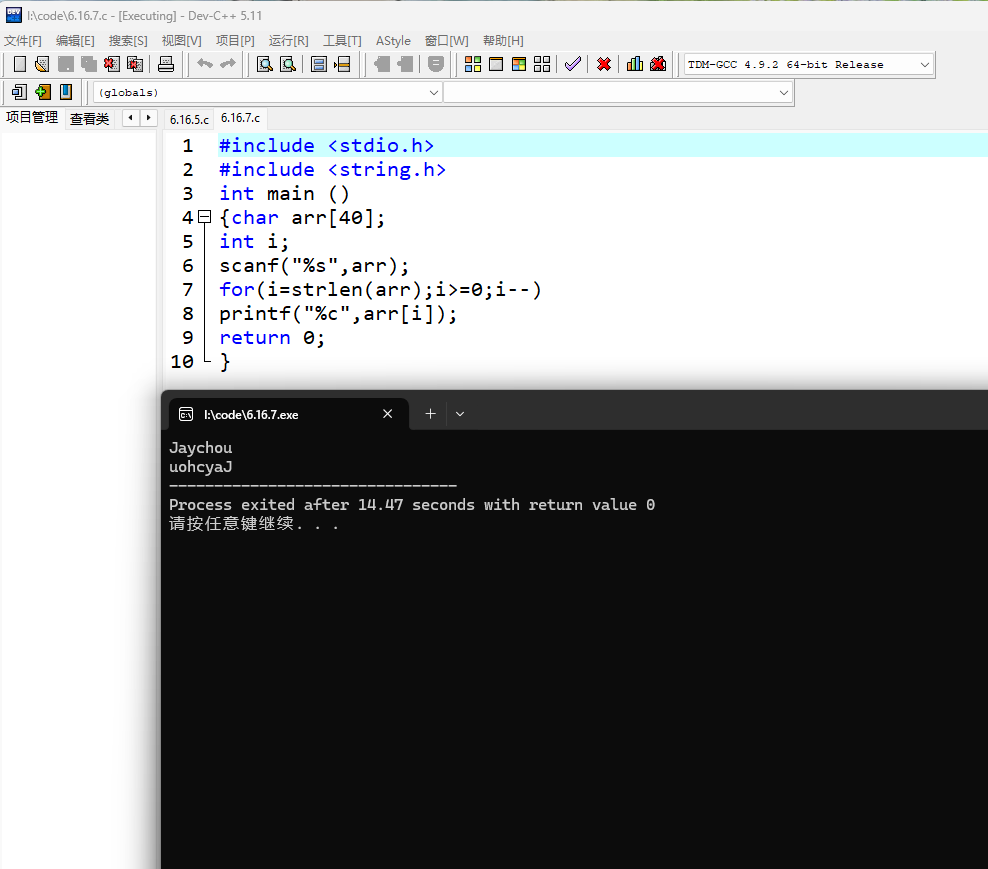Open the AStyle menu
988x869 pixels.
point(393,41)
